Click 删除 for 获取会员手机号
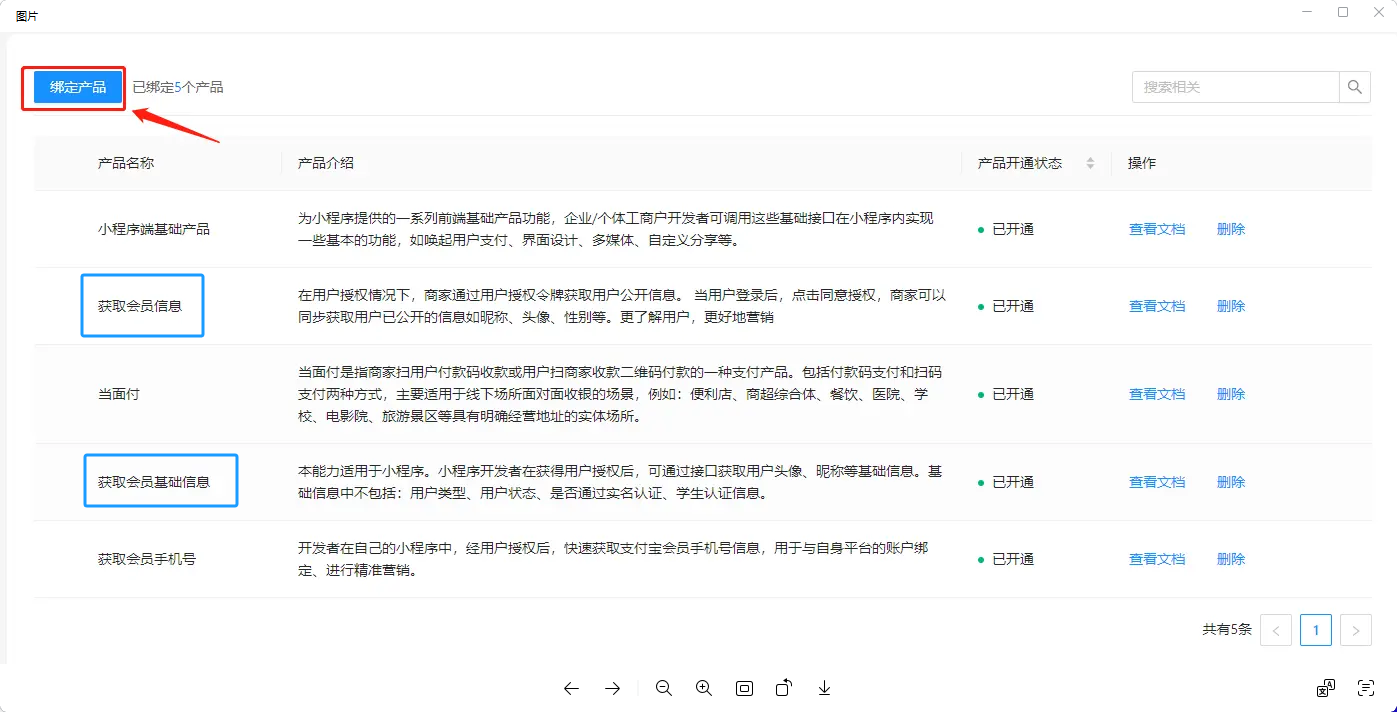Screen dimensions: 1397x712 [x=1230, y=559]
